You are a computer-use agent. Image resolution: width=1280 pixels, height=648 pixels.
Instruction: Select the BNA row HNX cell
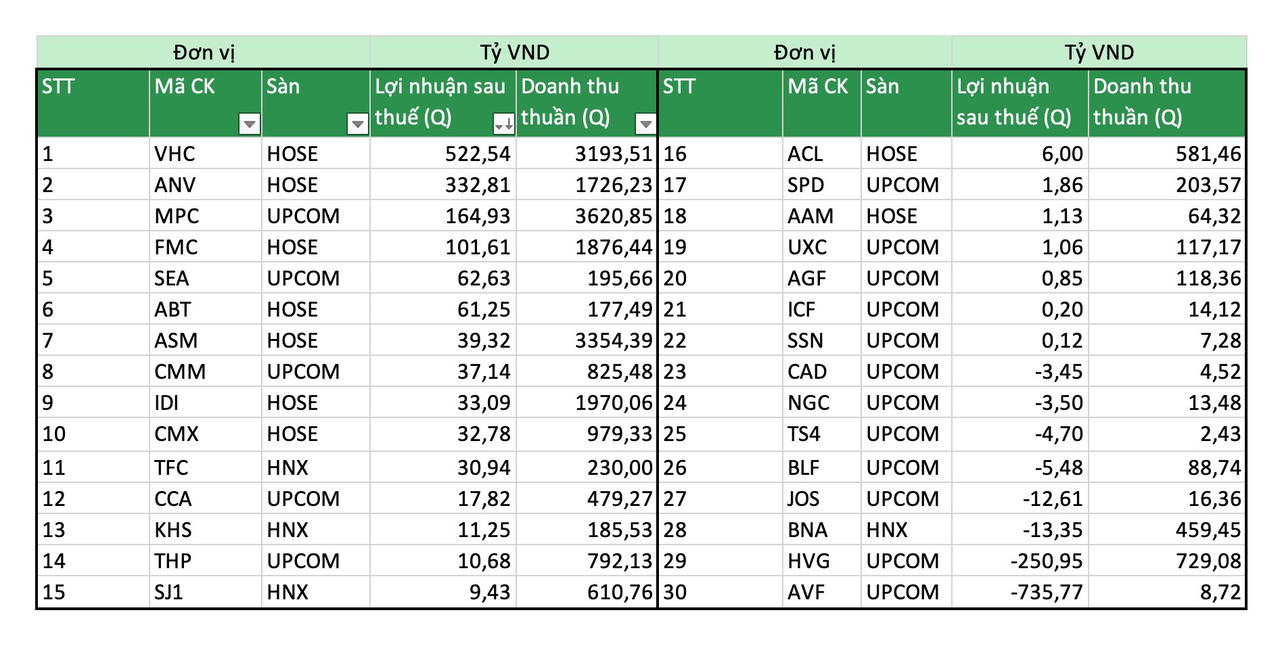click(905, 530)
